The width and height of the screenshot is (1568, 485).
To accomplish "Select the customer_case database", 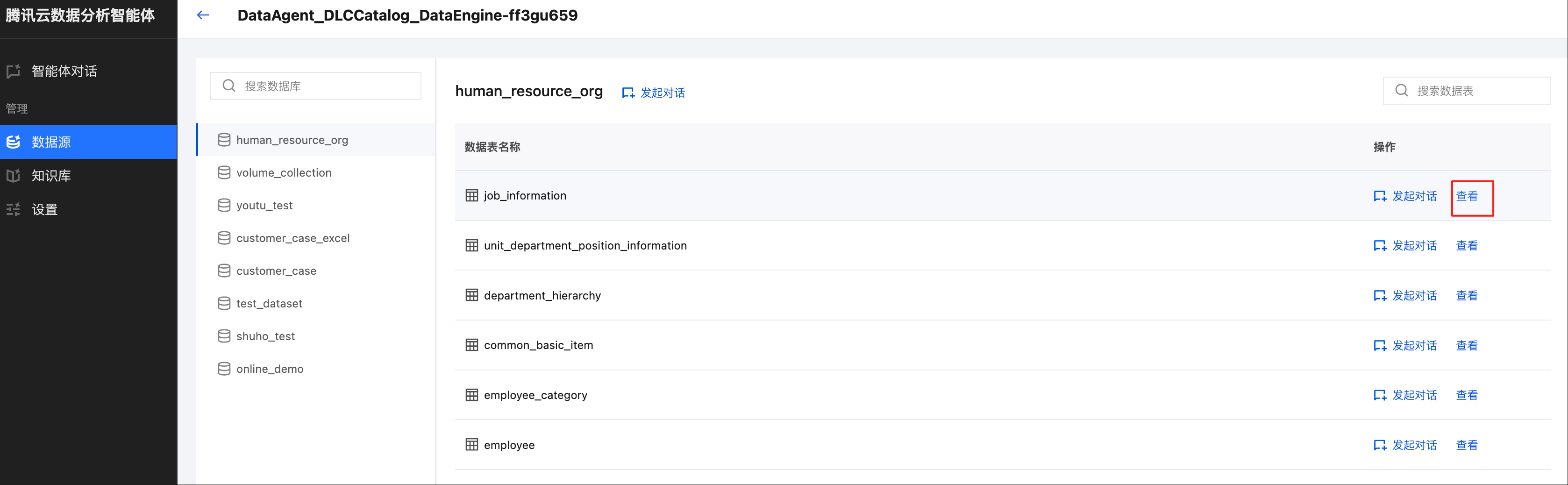I will [316, 271].
